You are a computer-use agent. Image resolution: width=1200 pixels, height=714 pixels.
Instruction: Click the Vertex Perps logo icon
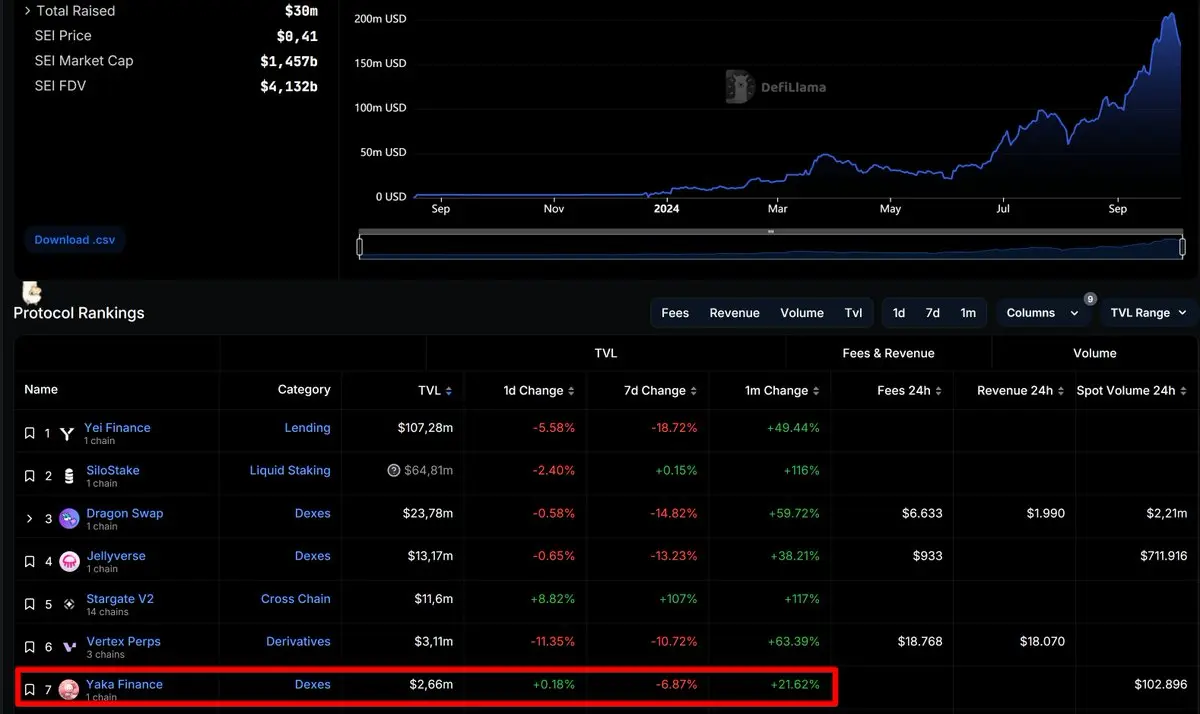click(x=69, y=647)
